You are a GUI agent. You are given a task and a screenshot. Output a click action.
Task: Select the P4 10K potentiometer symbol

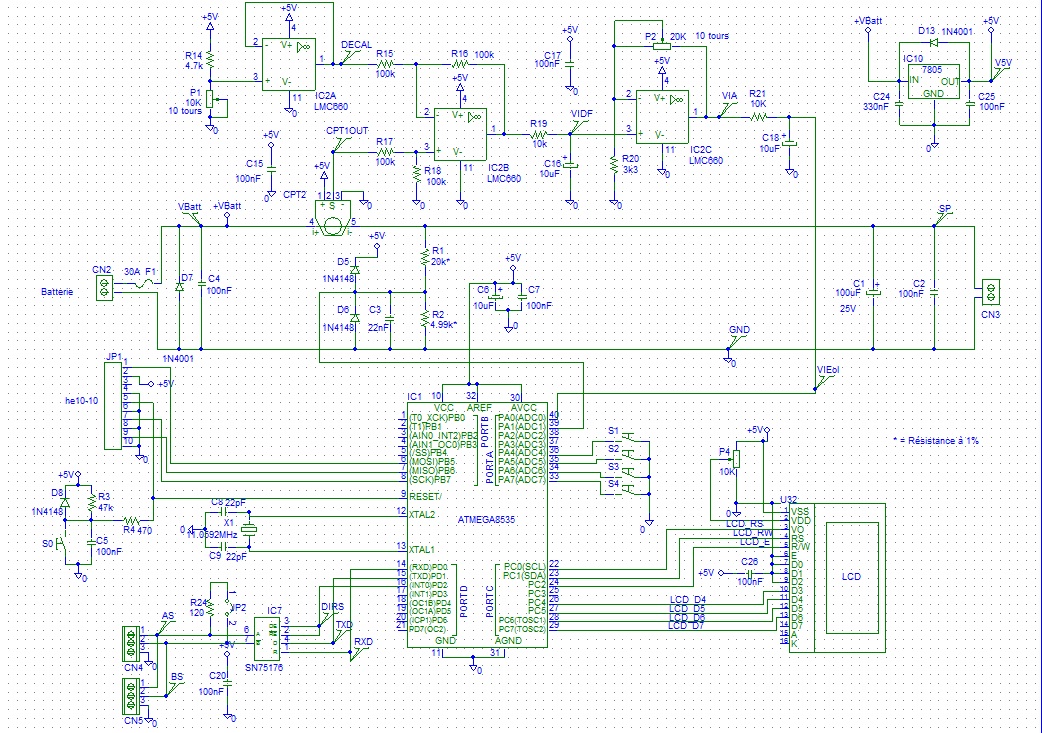[x=736, y=459]
